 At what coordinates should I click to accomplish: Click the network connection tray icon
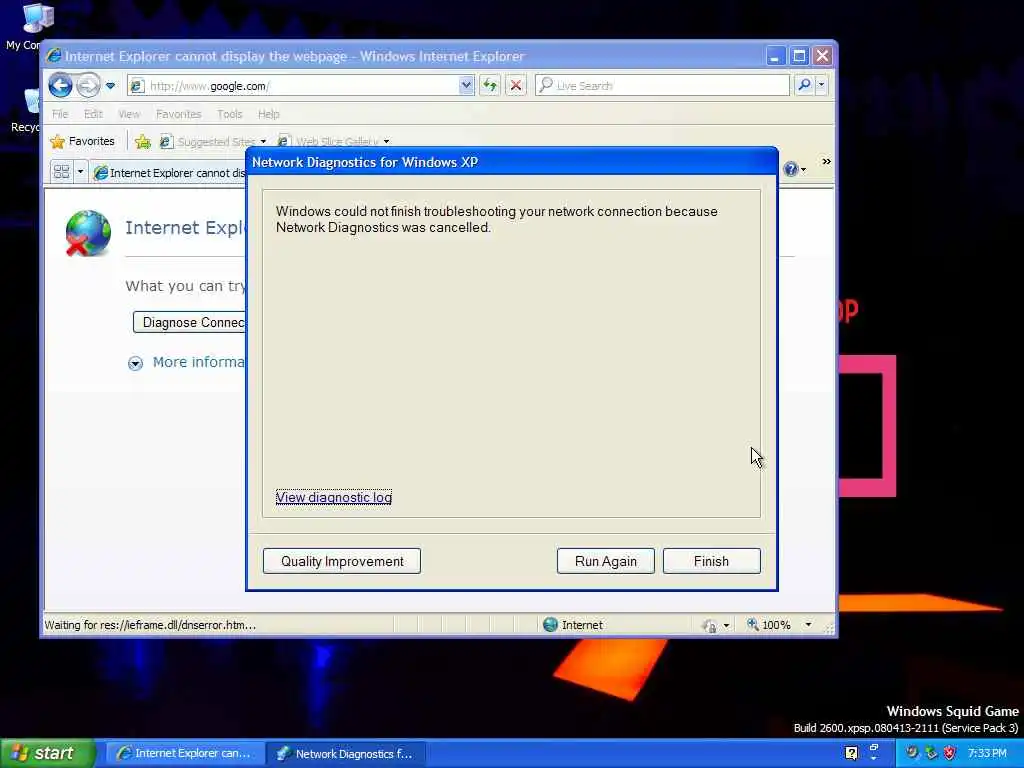(x=931, y=754)
